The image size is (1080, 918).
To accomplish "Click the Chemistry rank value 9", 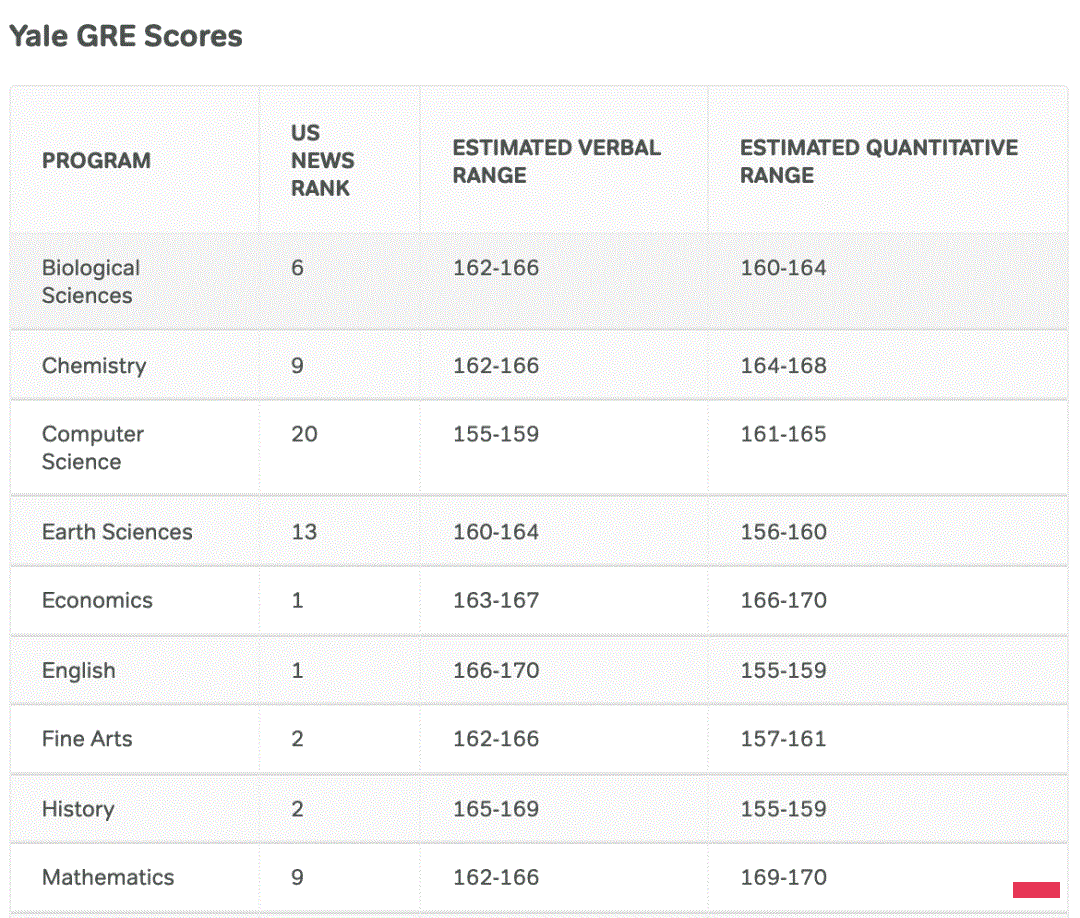I will [297, 365].
